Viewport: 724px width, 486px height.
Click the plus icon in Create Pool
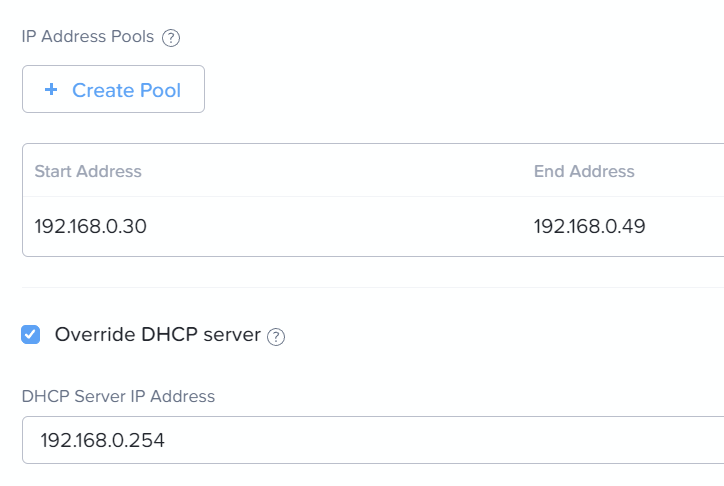tap(51, 89)
